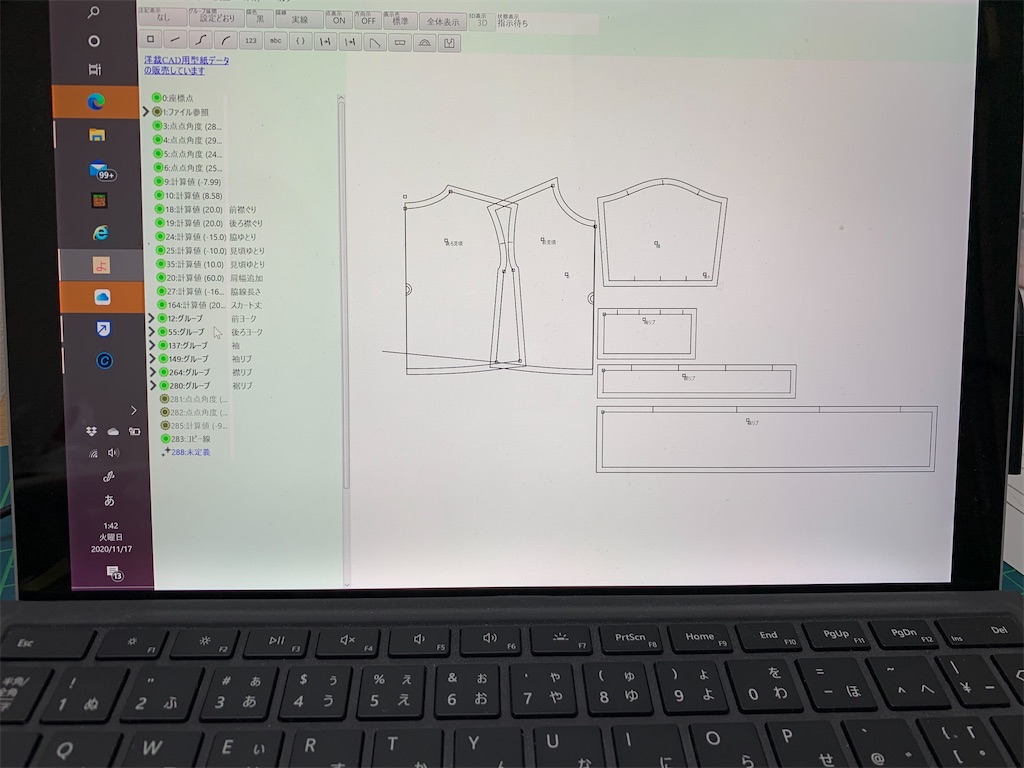Screen dimensions: 1024x768
Task: Click the 後ろ見頃 label on drawing
Action: pos(455,243)
